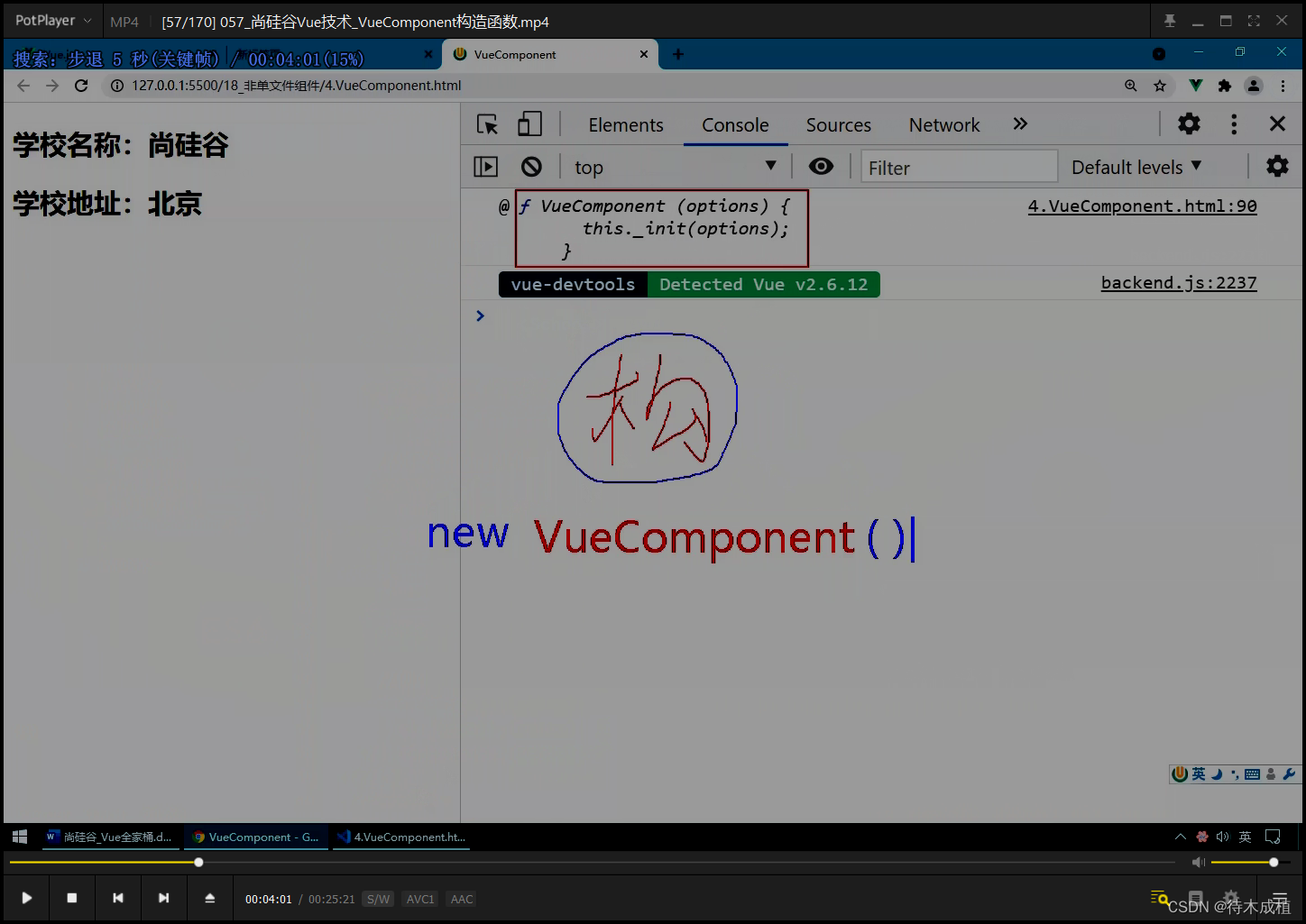The width and height of the screenshot is (1306, 924).
Task: Open DevTools settings gear
Action: point(1189,124)
